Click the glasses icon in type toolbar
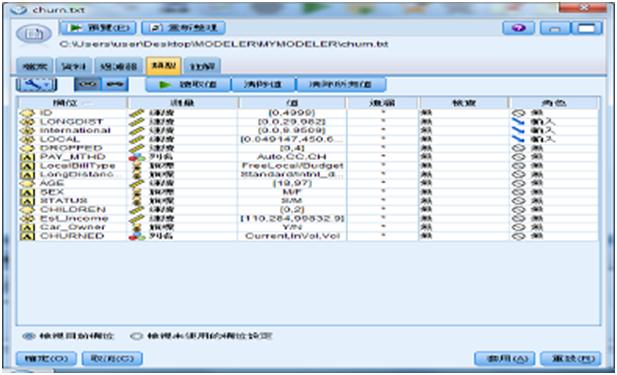 tap(87, 84)
